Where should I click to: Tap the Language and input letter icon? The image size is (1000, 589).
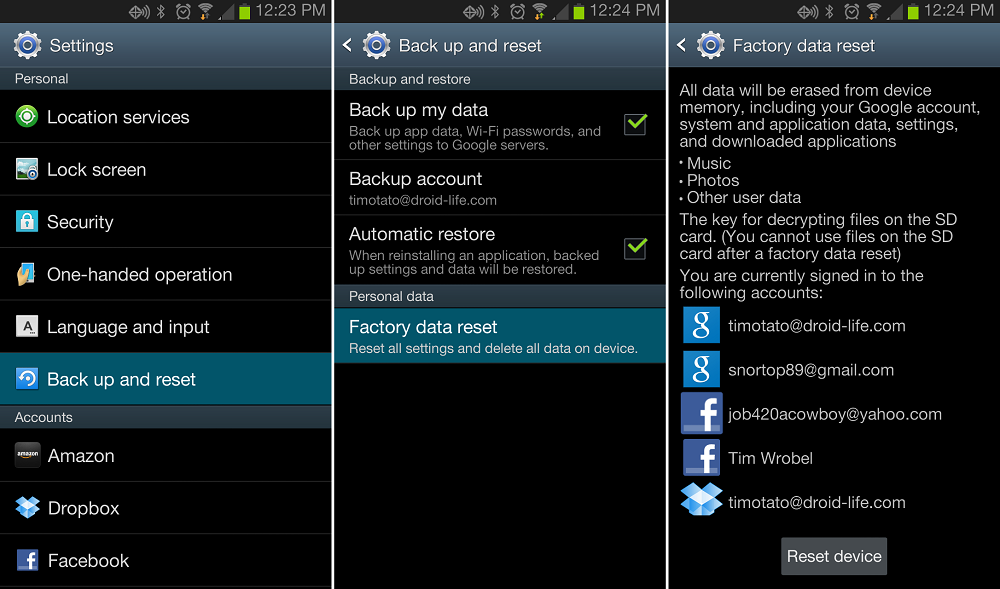click(x=27, y=326)
